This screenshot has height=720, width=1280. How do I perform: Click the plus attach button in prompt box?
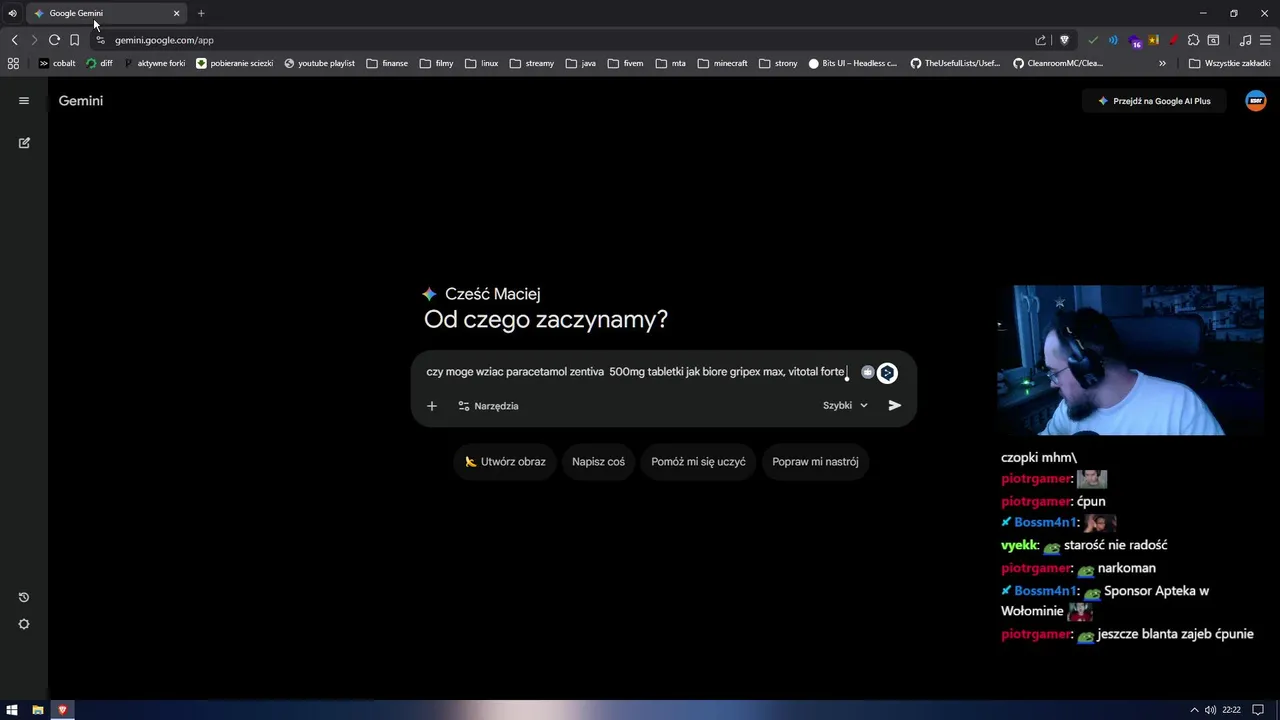pyautogui.click(x=432, y=406)
